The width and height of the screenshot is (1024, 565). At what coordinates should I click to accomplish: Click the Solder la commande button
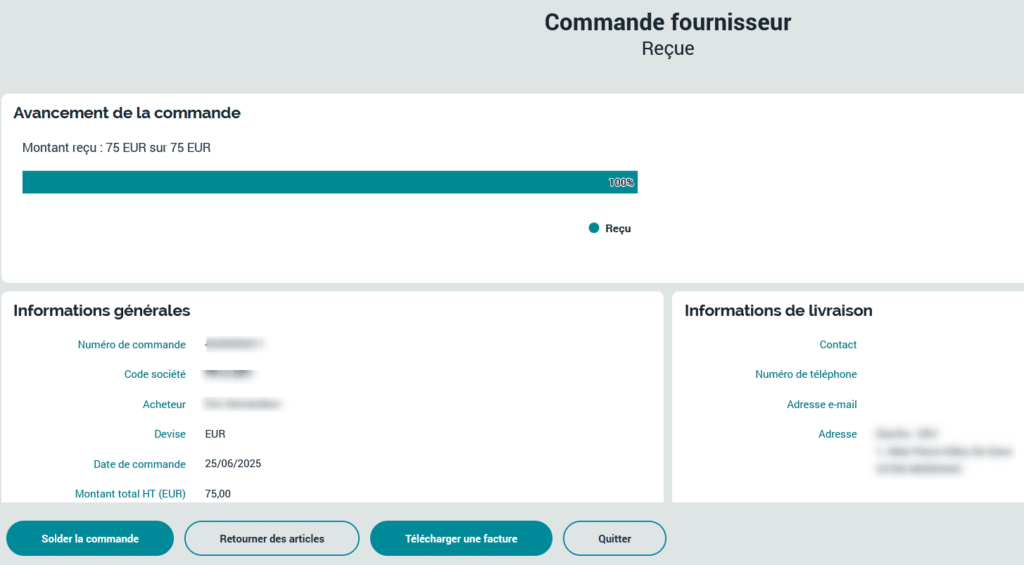pos(90,538)
